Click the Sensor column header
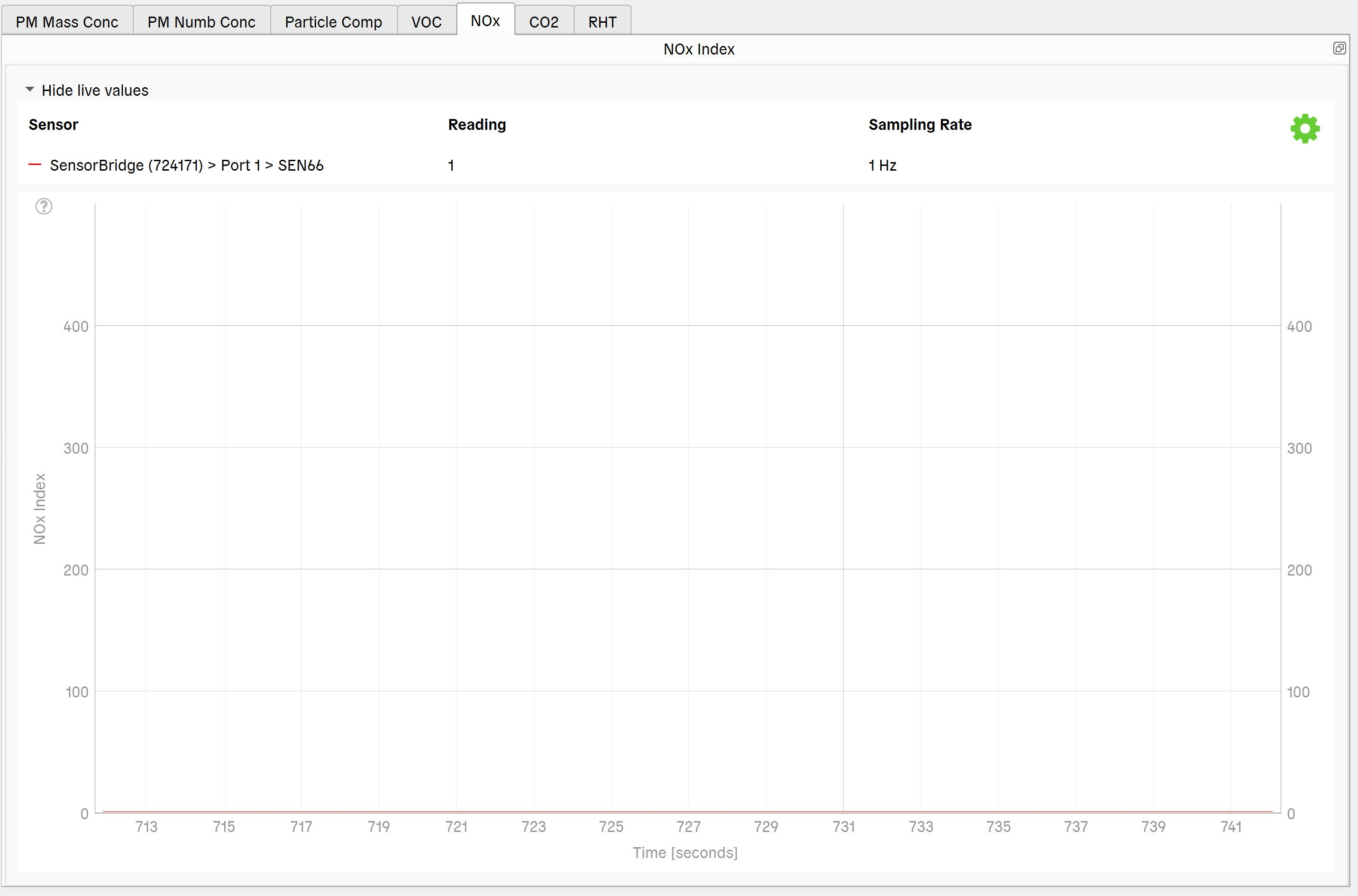 (53, 125)
